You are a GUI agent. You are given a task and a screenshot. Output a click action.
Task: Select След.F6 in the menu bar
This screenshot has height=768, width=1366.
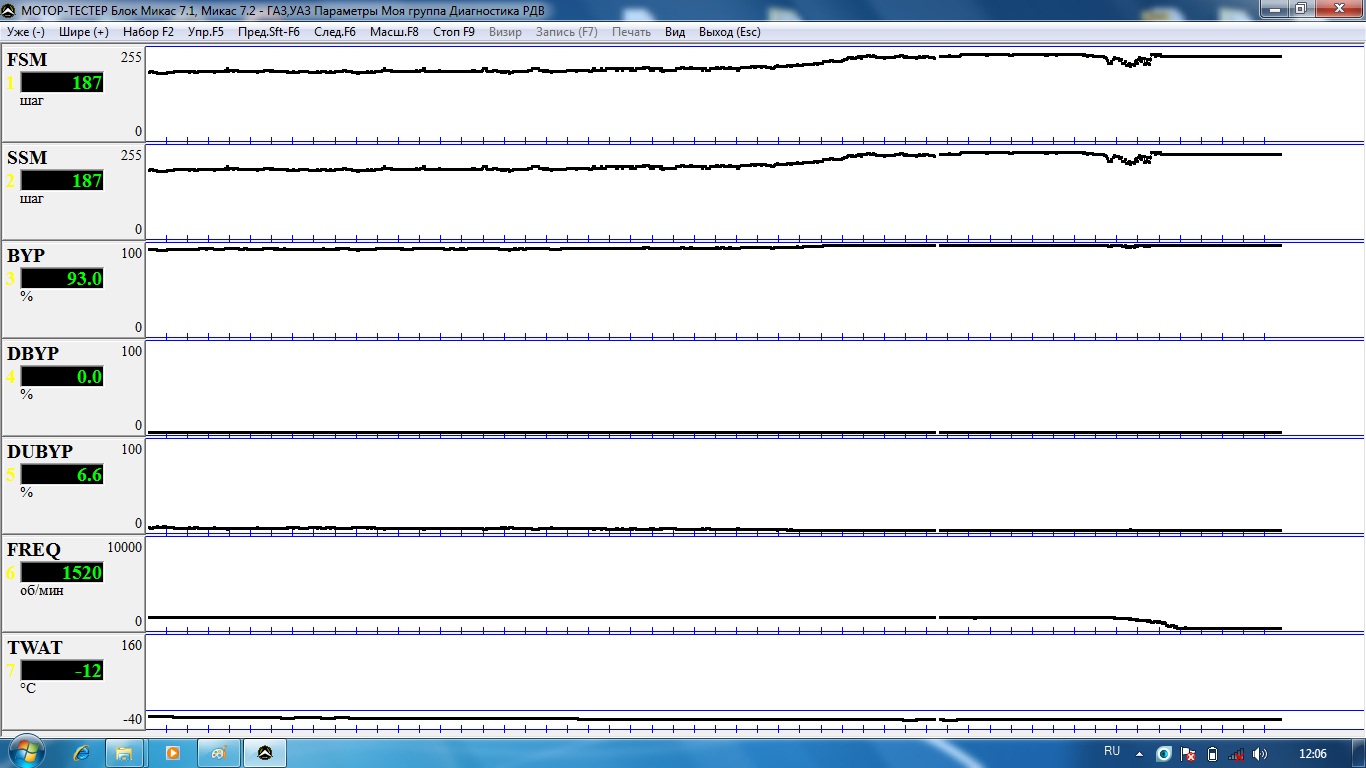[335, 32]
